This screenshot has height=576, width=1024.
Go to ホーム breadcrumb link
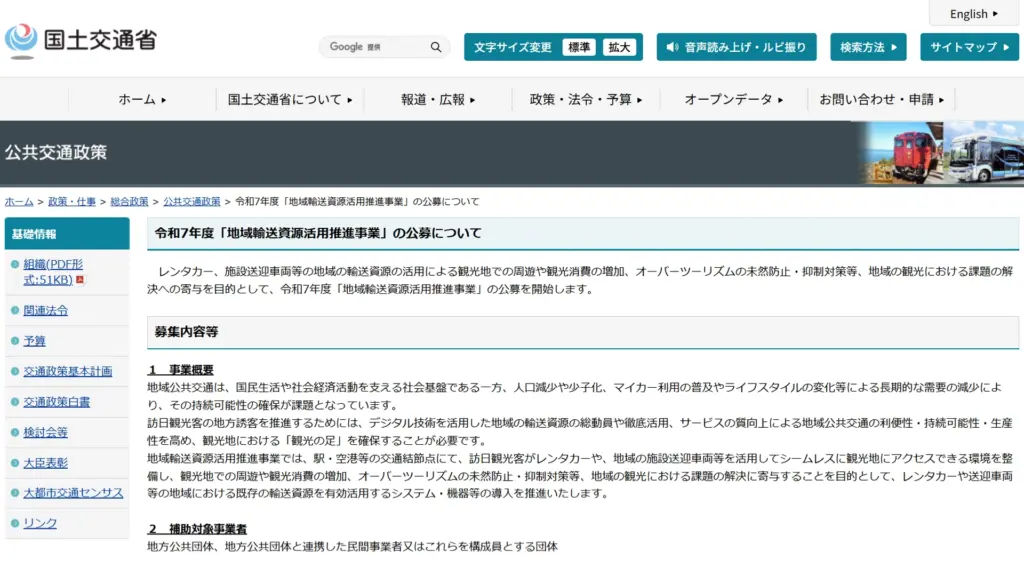(x=19, y=202)
